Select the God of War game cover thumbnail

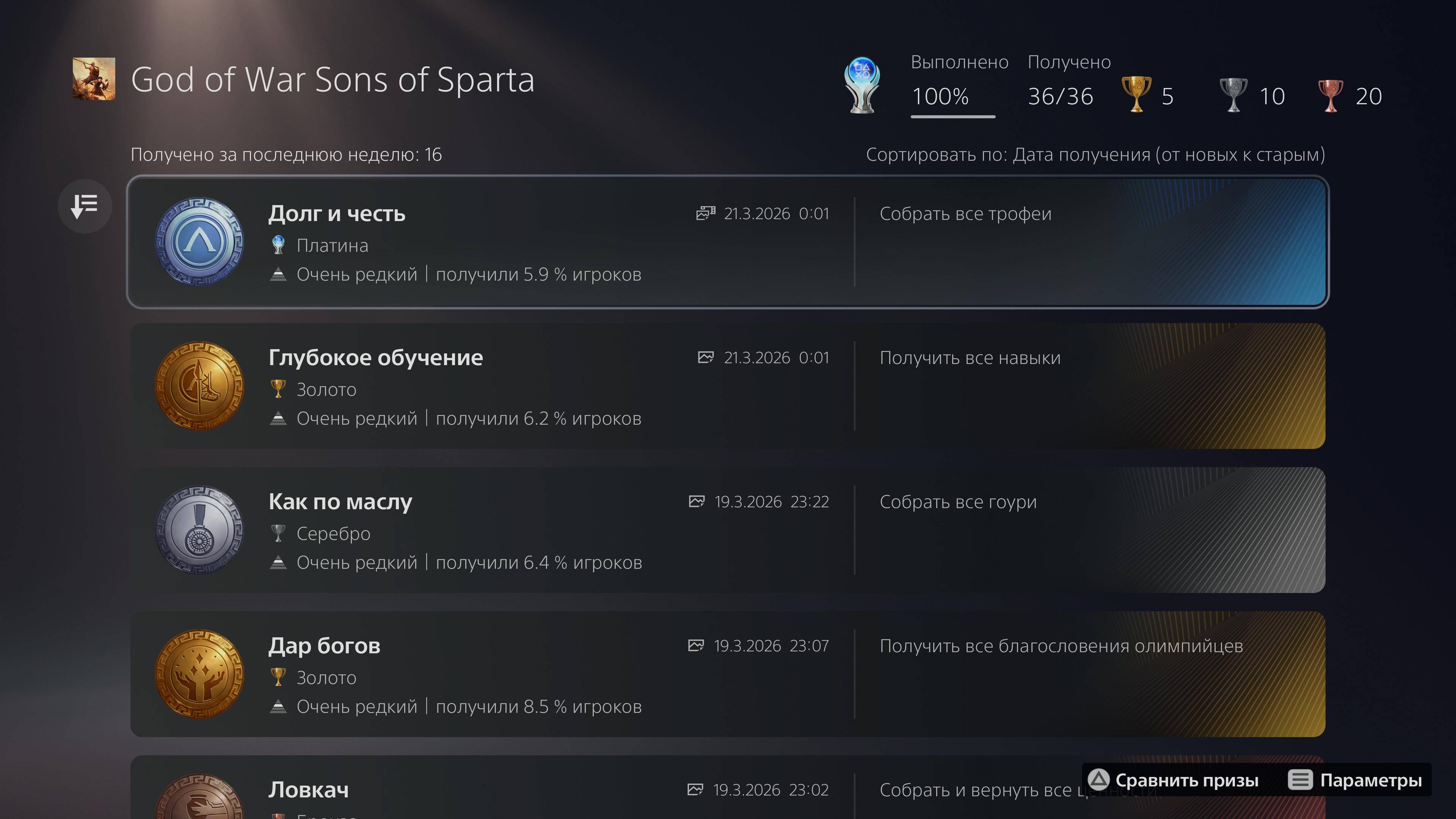94,79
